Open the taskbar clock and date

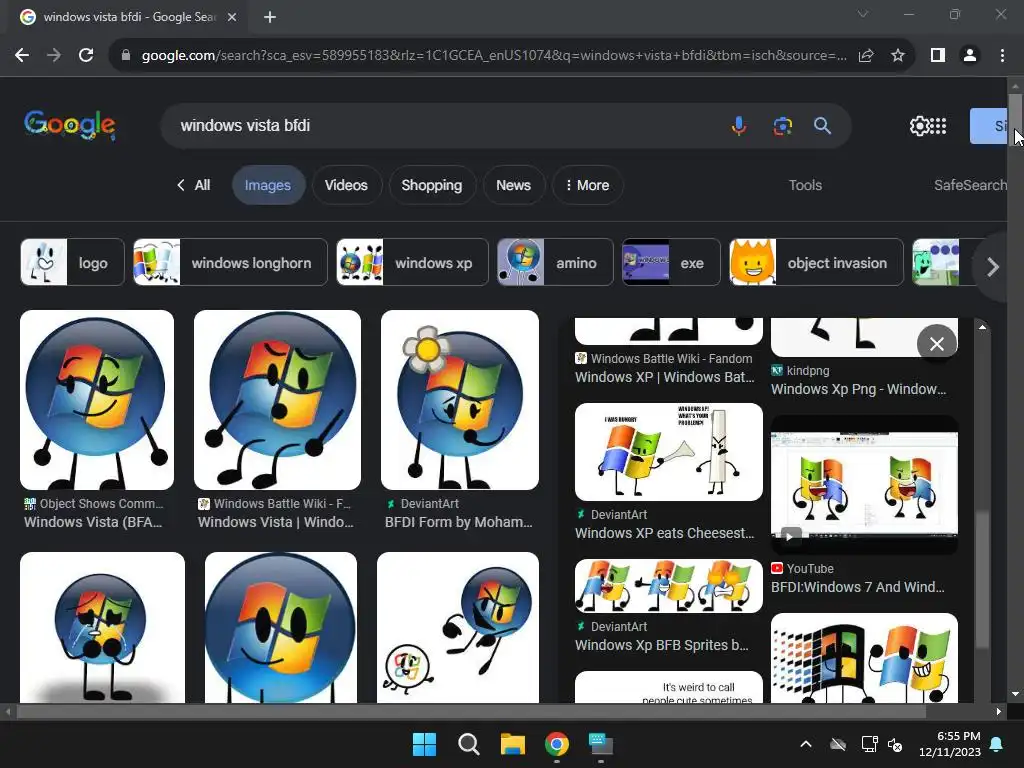[950, 744]
